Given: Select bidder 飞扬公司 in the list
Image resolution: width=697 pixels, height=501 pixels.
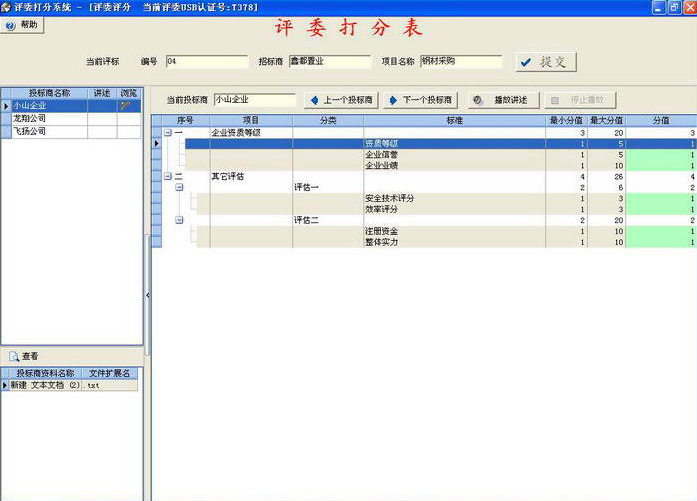Looking at the screenshot, I should pyautogui.click(x=71, y=132).
